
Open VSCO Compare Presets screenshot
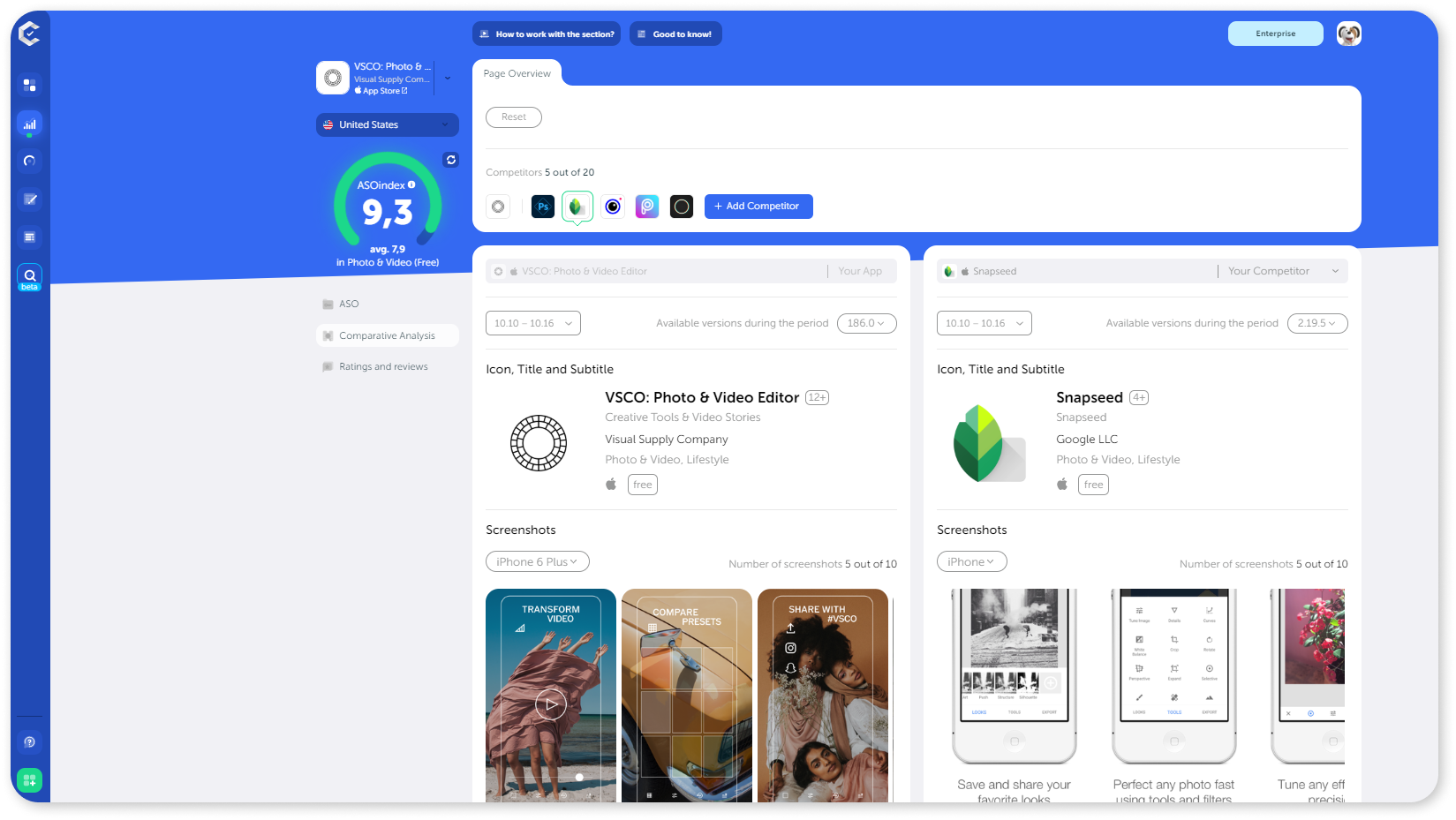(x=687, y=696)
